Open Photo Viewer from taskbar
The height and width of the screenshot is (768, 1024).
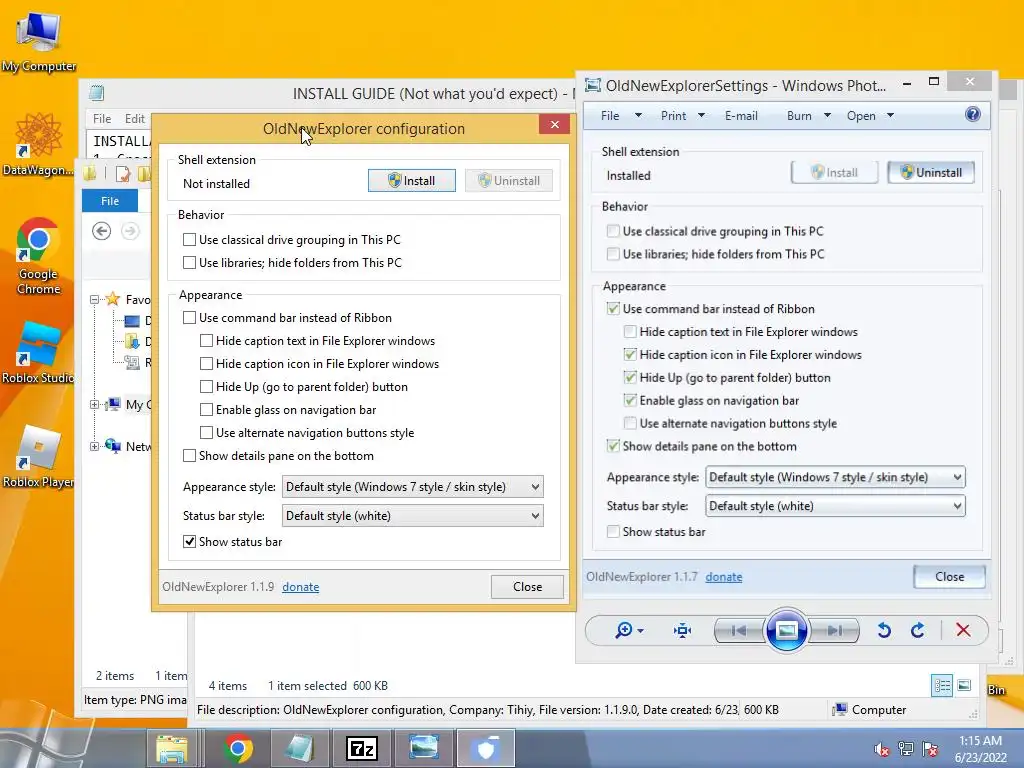click(424, 748)
